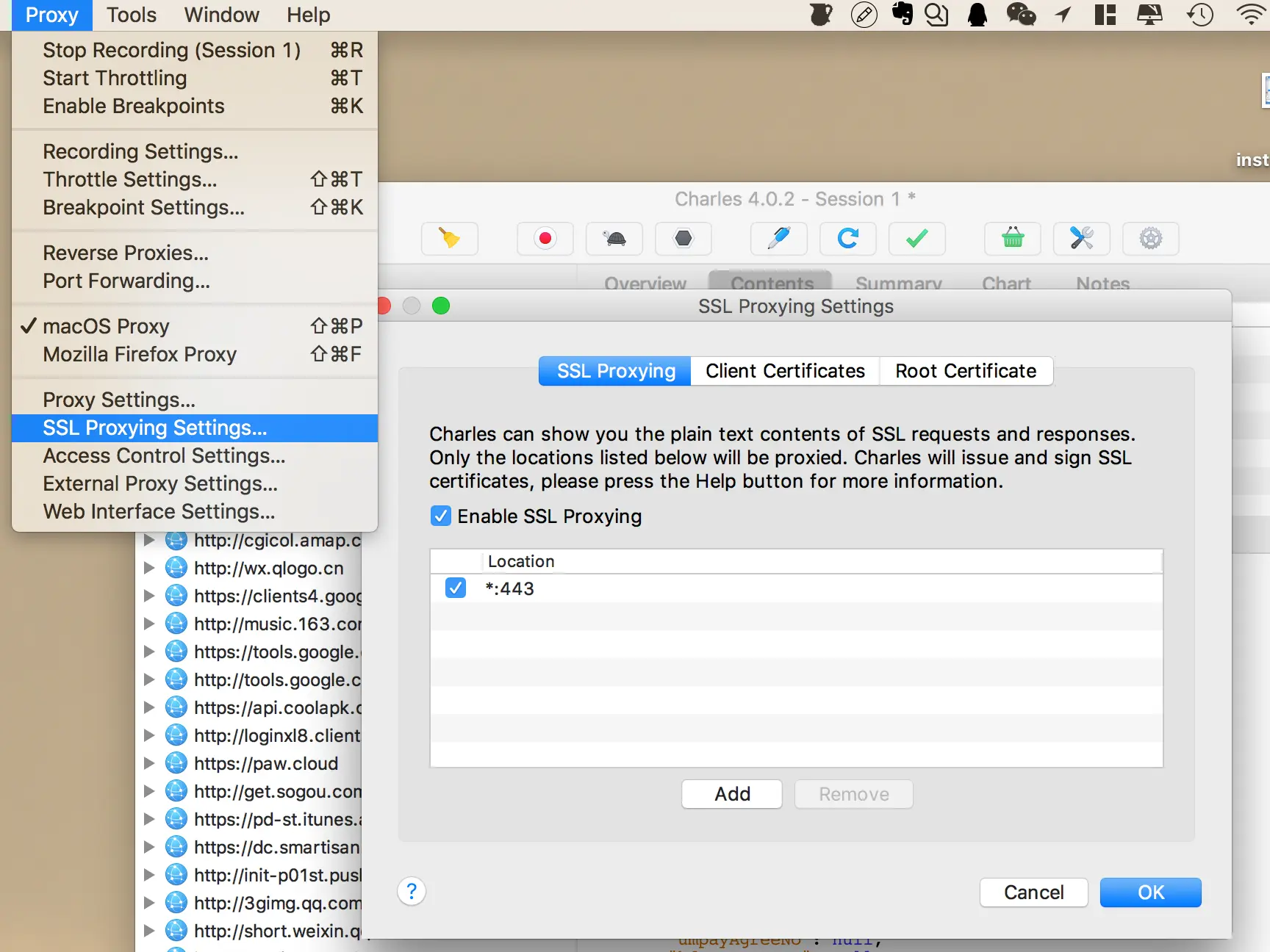The height and width of the screenshot is (952, 1270).
Task: Expand the http://get.sogou.com tree node
Action: click(x=149, y=791)
